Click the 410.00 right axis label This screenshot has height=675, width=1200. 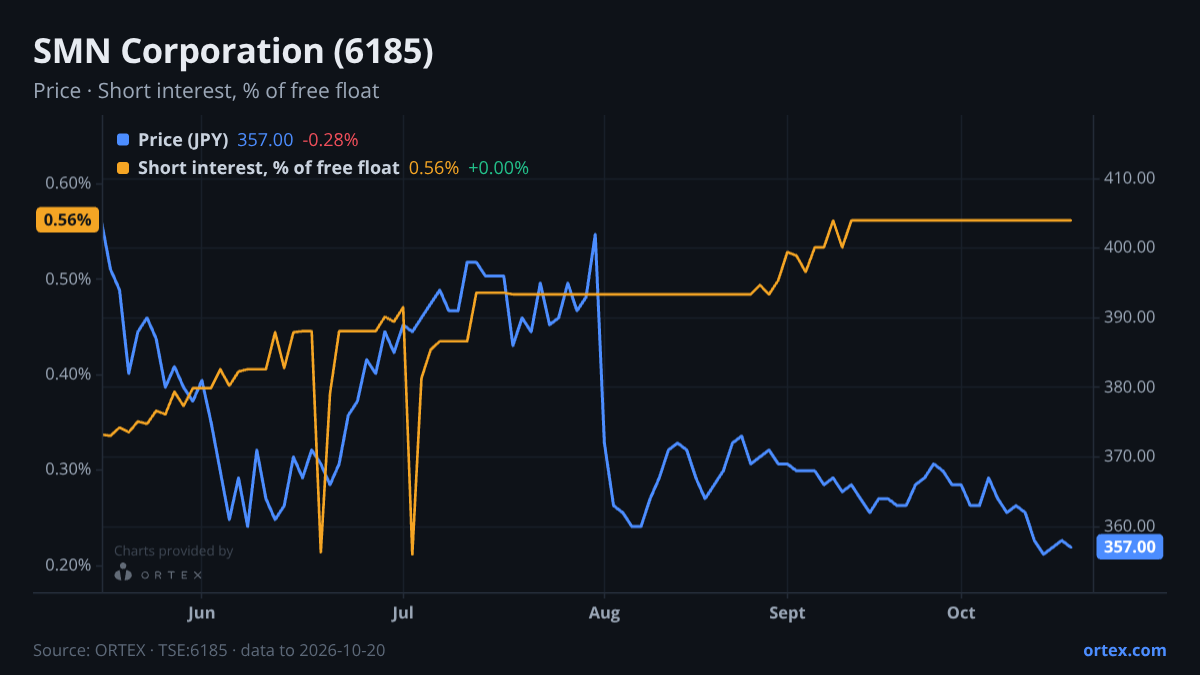click(x=1130, y=178)
